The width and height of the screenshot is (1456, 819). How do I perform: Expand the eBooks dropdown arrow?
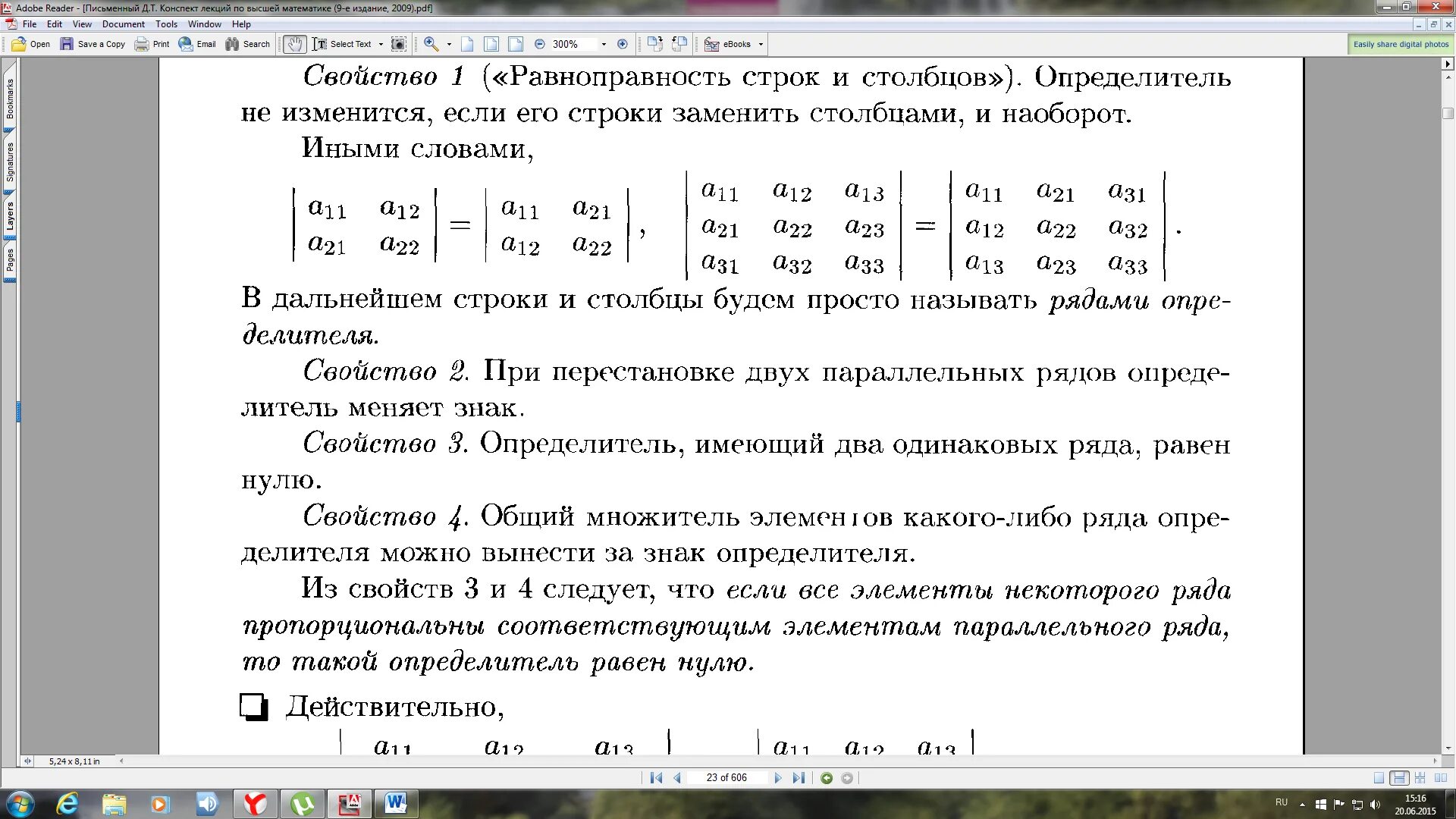coord(761,44)
